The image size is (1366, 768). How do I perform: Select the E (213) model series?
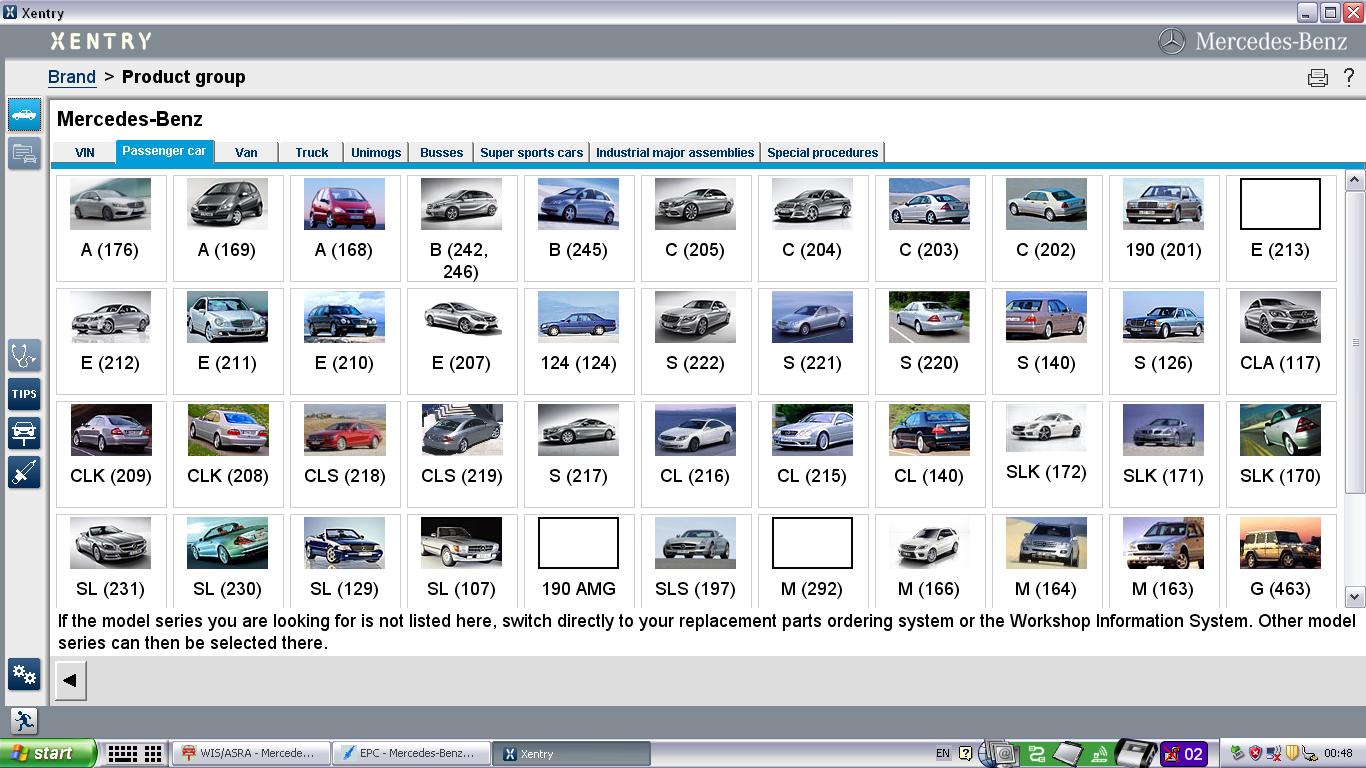tap(1280, 228)
